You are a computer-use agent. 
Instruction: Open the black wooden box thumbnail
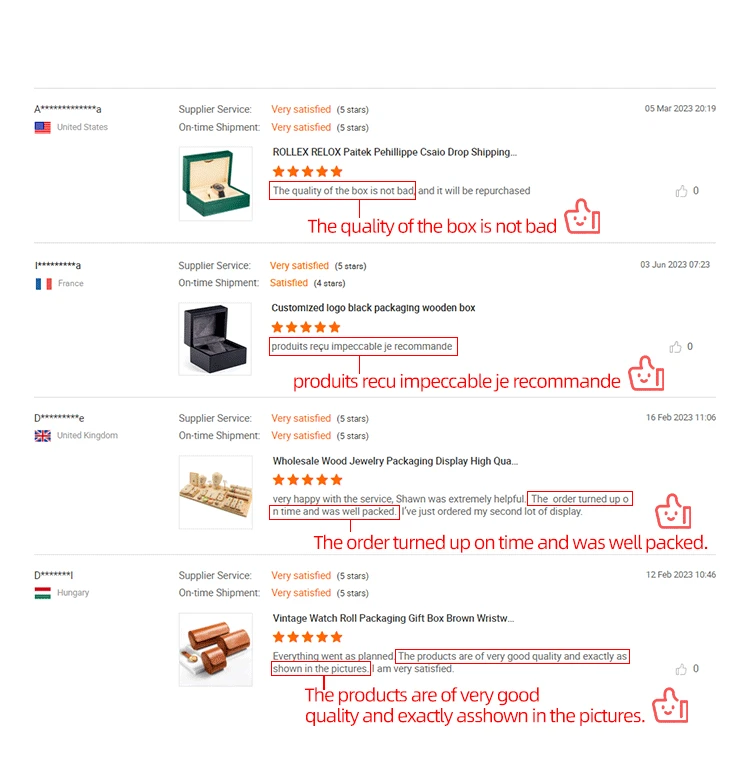[215, 339]
